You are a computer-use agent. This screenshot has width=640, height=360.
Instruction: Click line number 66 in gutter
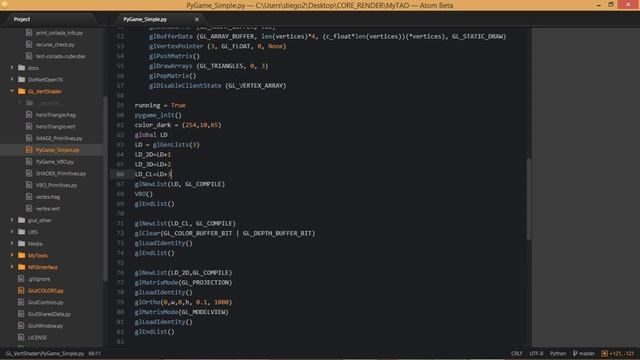(120, 174)
